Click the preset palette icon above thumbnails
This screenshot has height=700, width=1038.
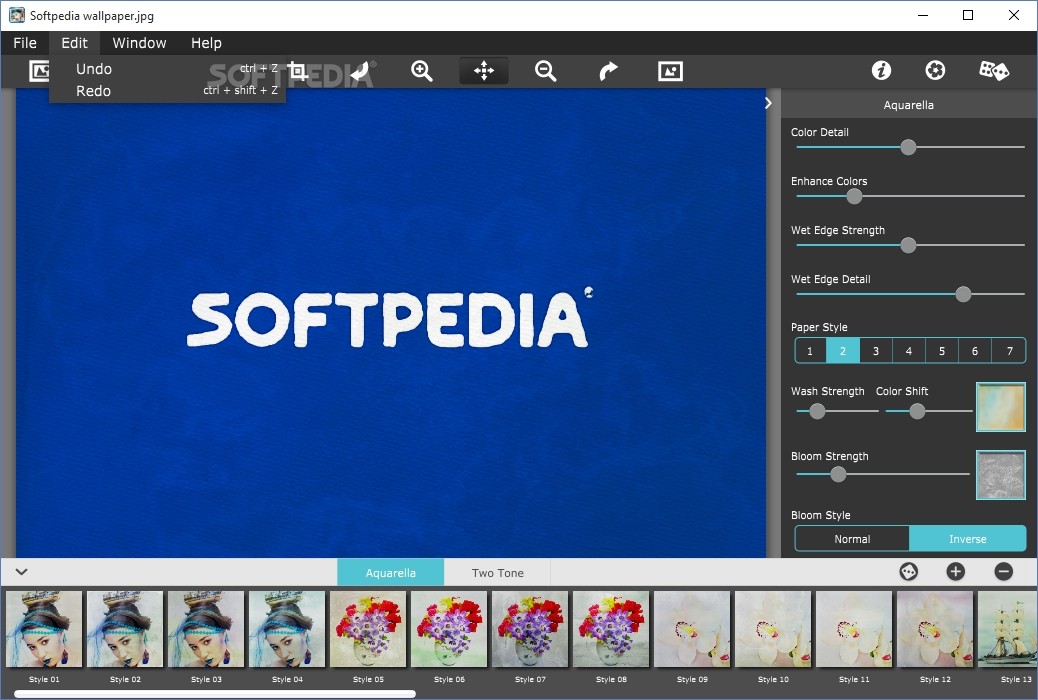908,572
